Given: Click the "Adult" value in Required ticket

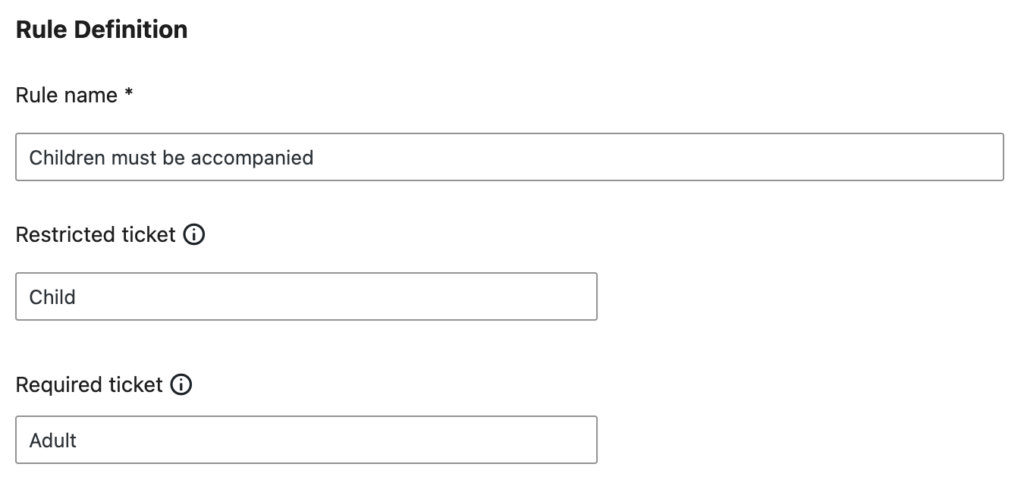Looking at the screenshot, I should pyautogui.click(x=53, y=440).
